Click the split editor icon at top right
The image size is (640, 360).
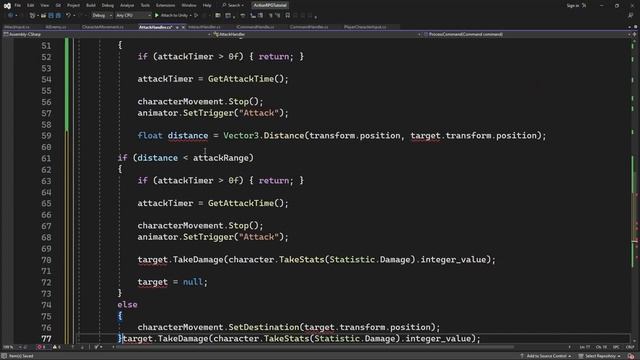pyautogui.click(x=634, y=35)
